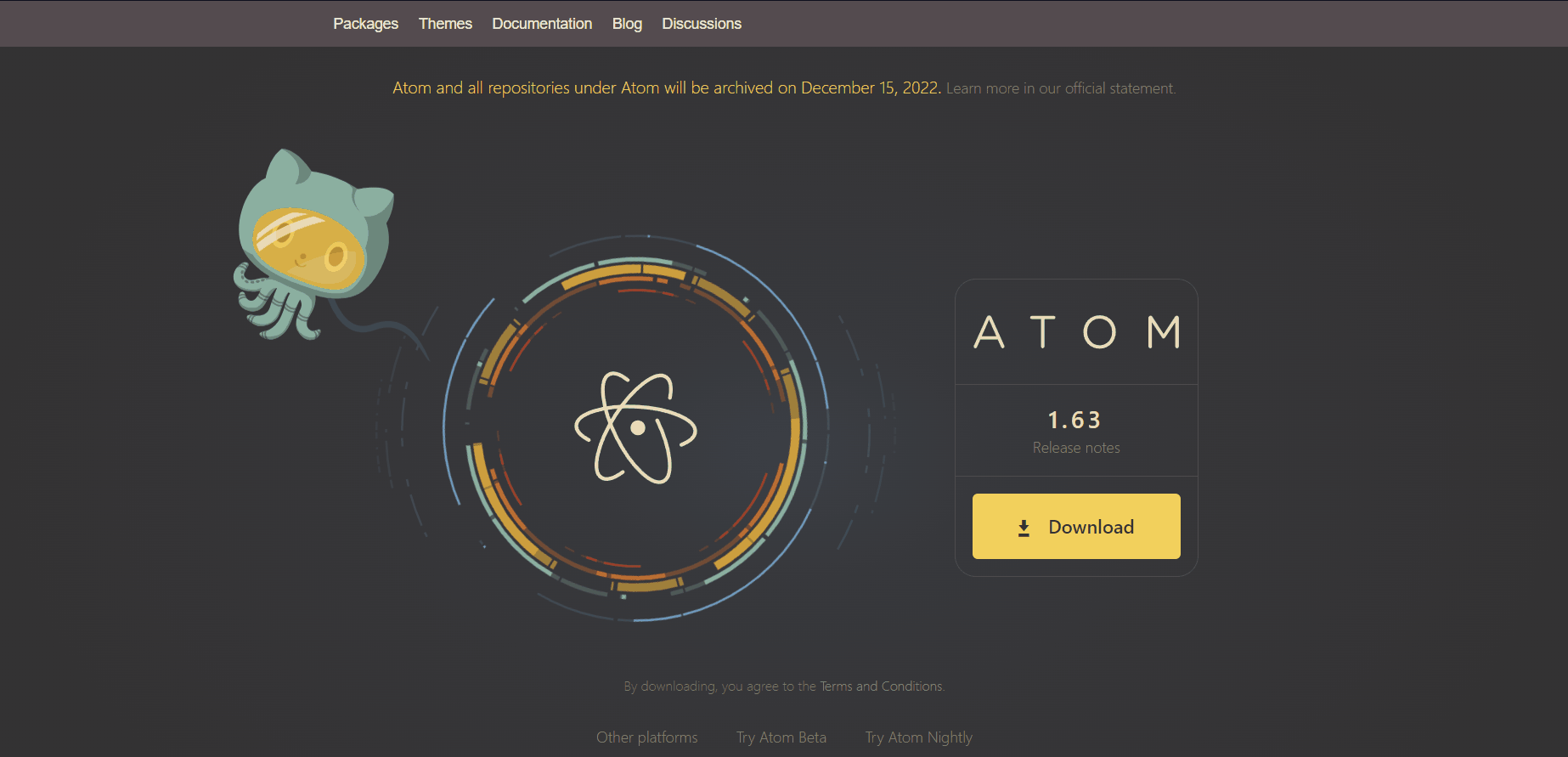Open the Packages page
This screenshot has width=1568, height=757.
click(365, 24)
